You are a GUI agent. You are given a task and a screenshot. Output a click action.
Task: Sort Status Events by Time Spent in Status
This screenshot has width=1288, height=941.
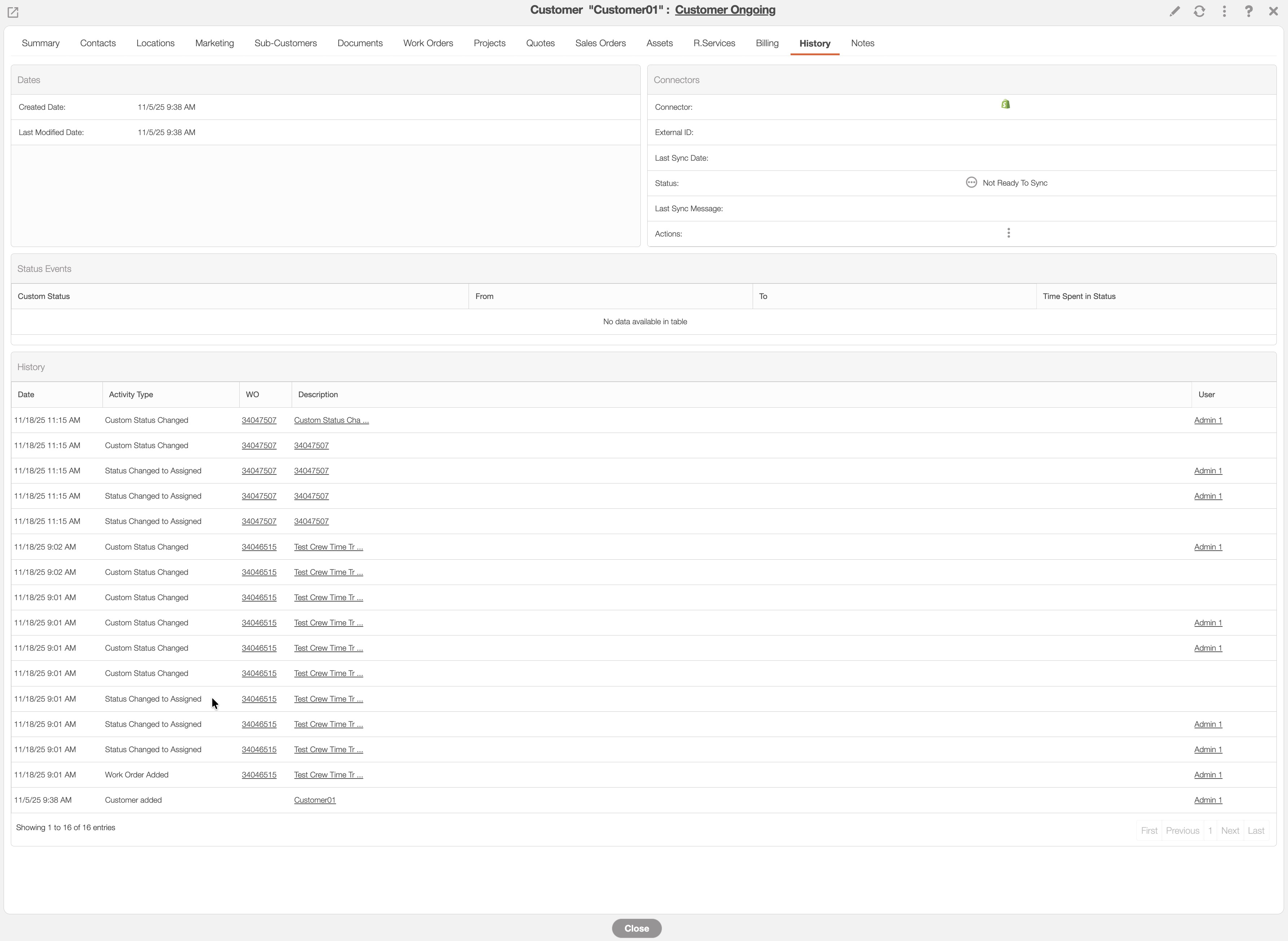[1079, 296]
